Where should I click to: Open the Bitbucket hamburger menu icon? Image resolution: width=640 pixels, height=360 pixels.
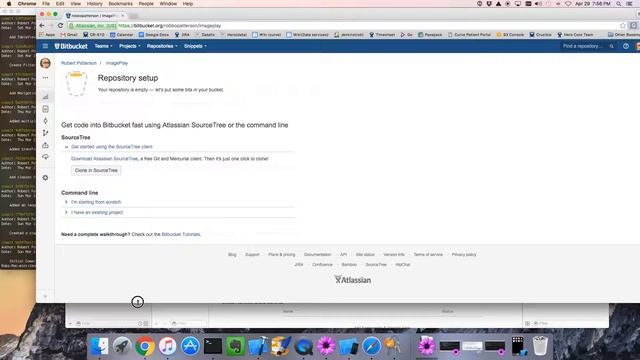(x=45, y=46)
